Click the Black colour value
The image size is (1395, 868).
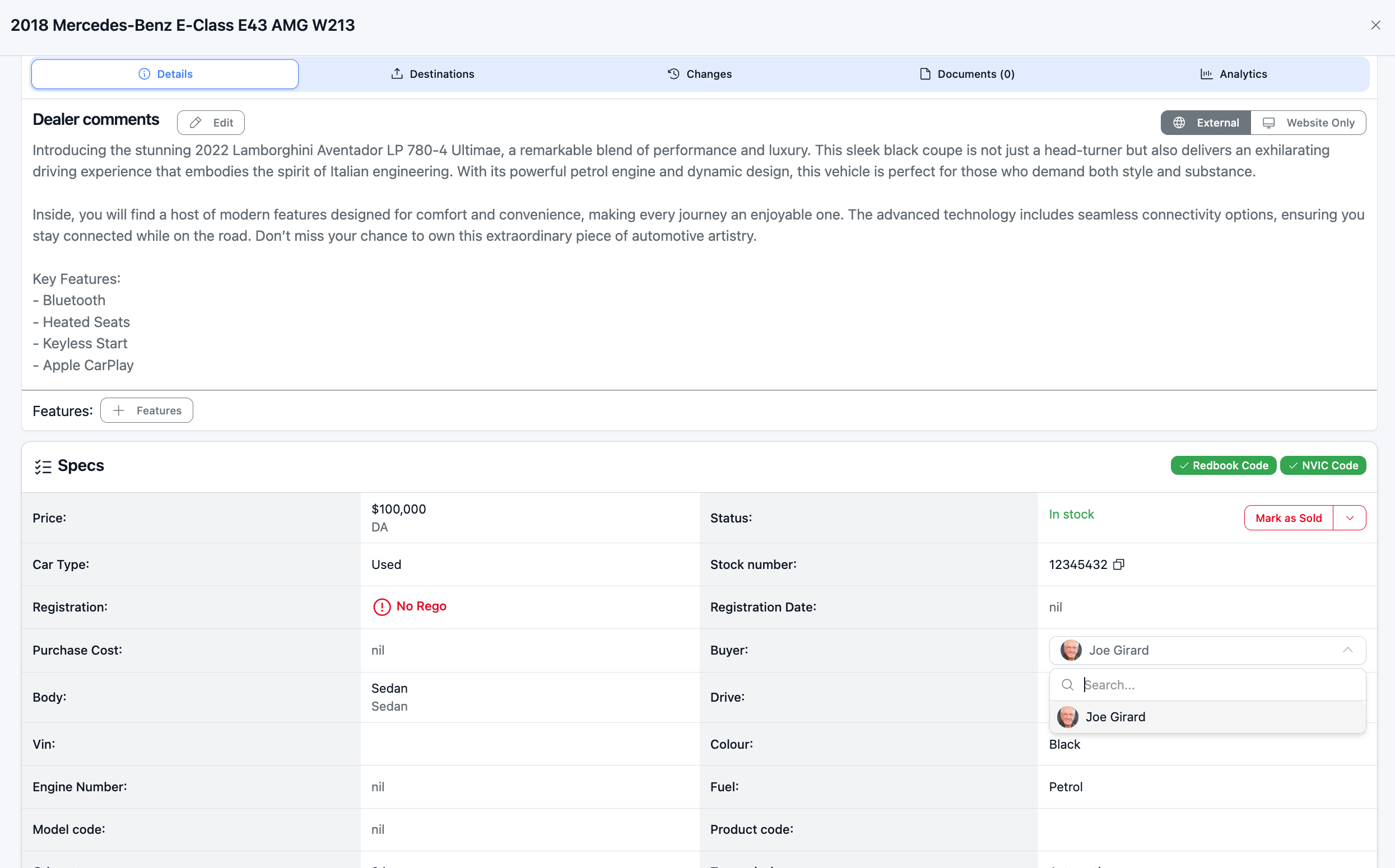(1064, 745)
